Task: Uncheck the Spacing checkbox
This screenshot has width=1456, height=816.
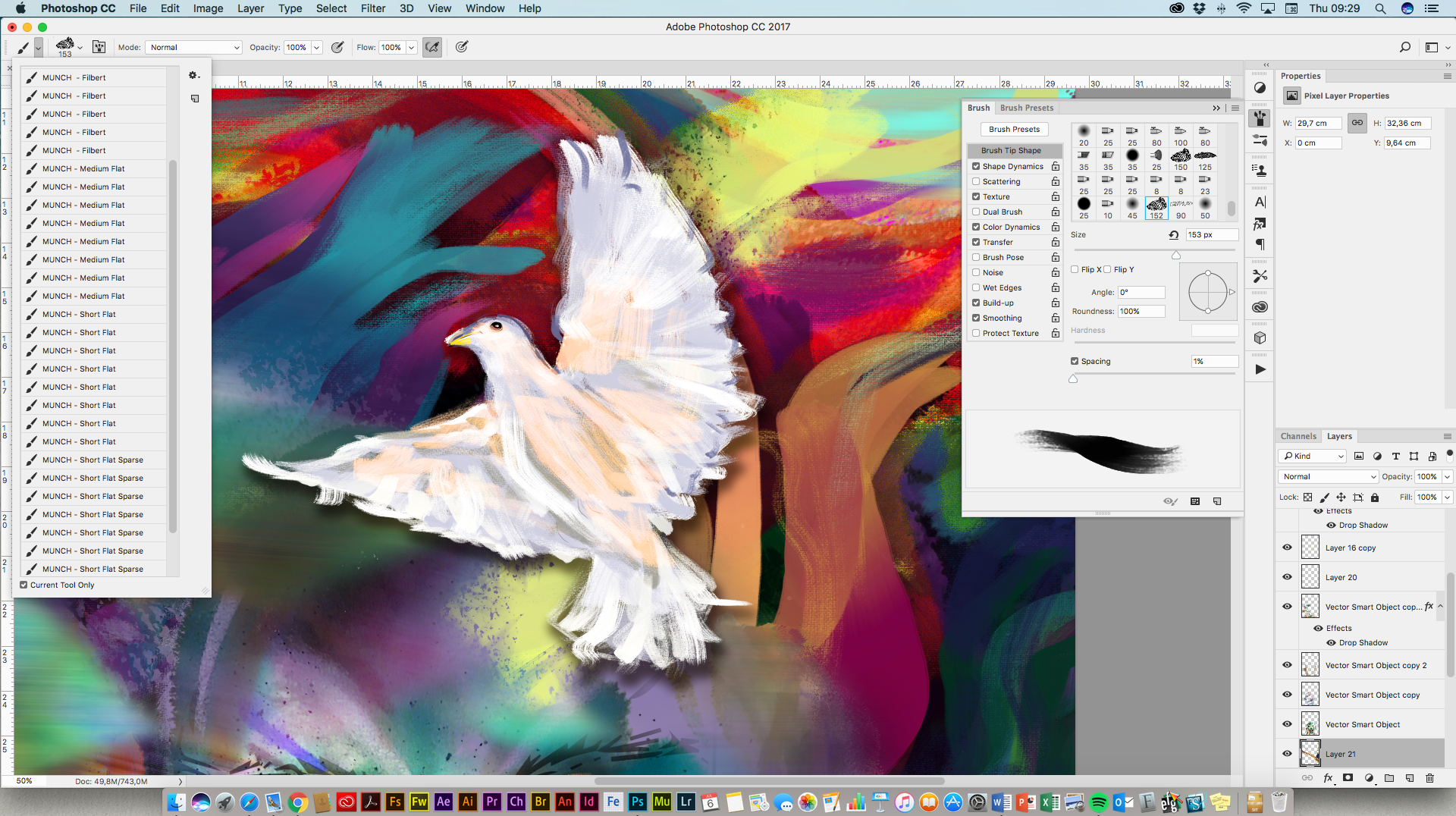Action: pos(1075,361)
